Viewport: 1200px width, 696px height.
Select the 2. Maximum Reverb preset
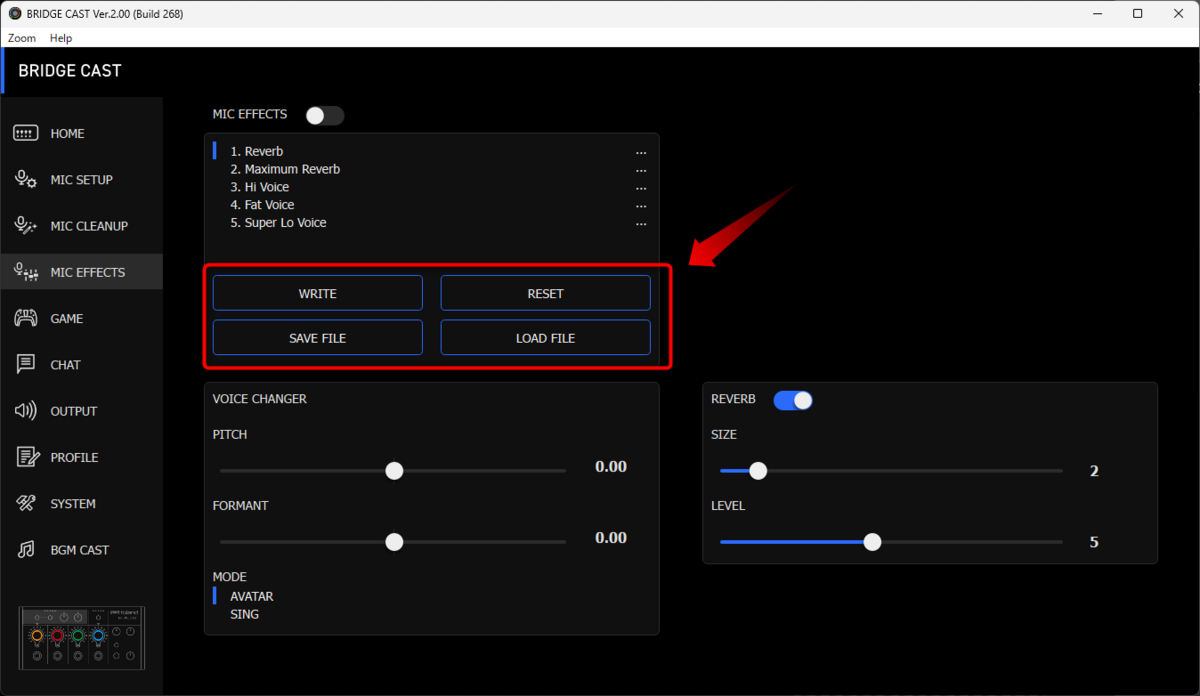285,170
